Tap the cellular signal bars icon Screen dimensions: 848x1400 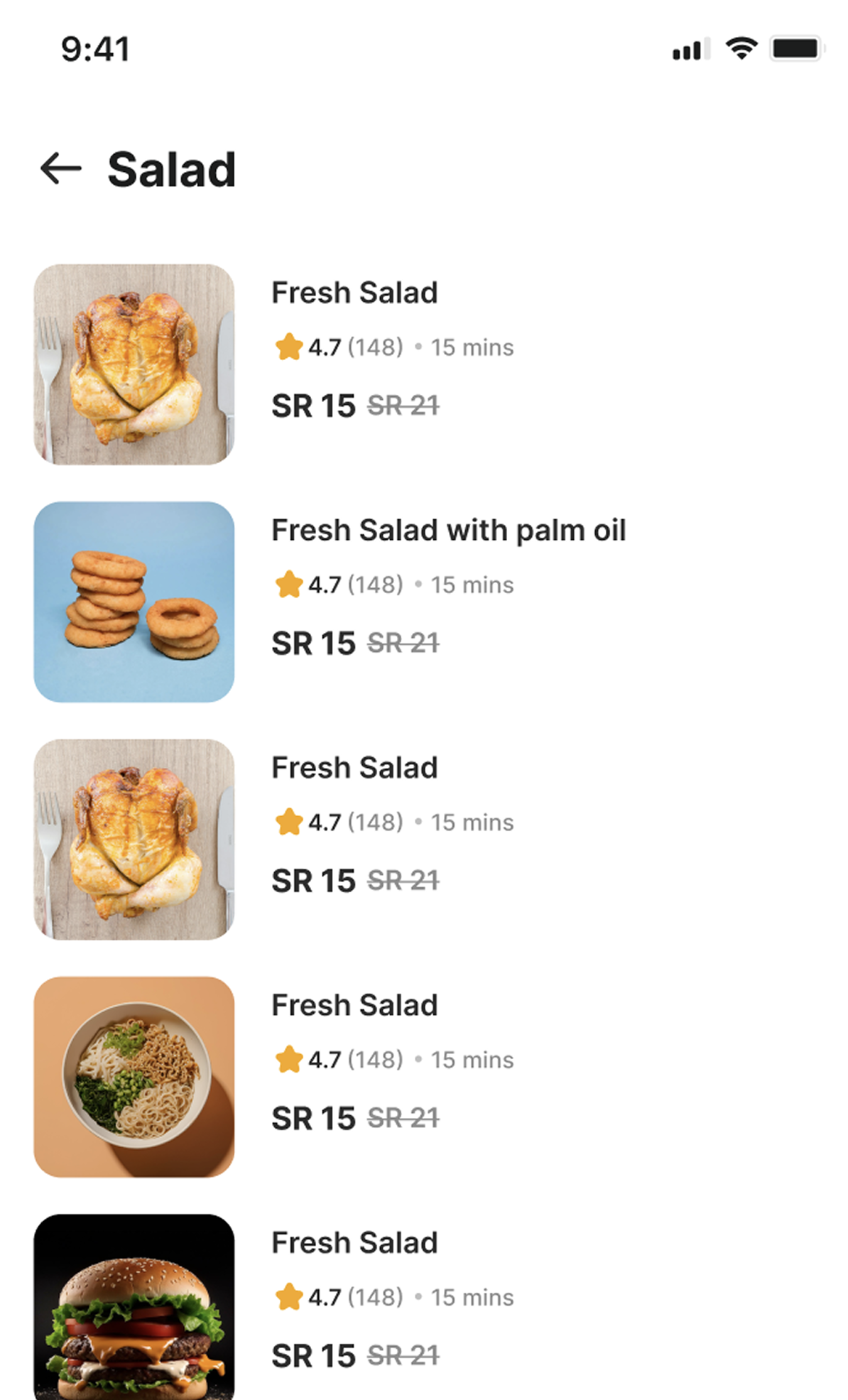(690, 50)
